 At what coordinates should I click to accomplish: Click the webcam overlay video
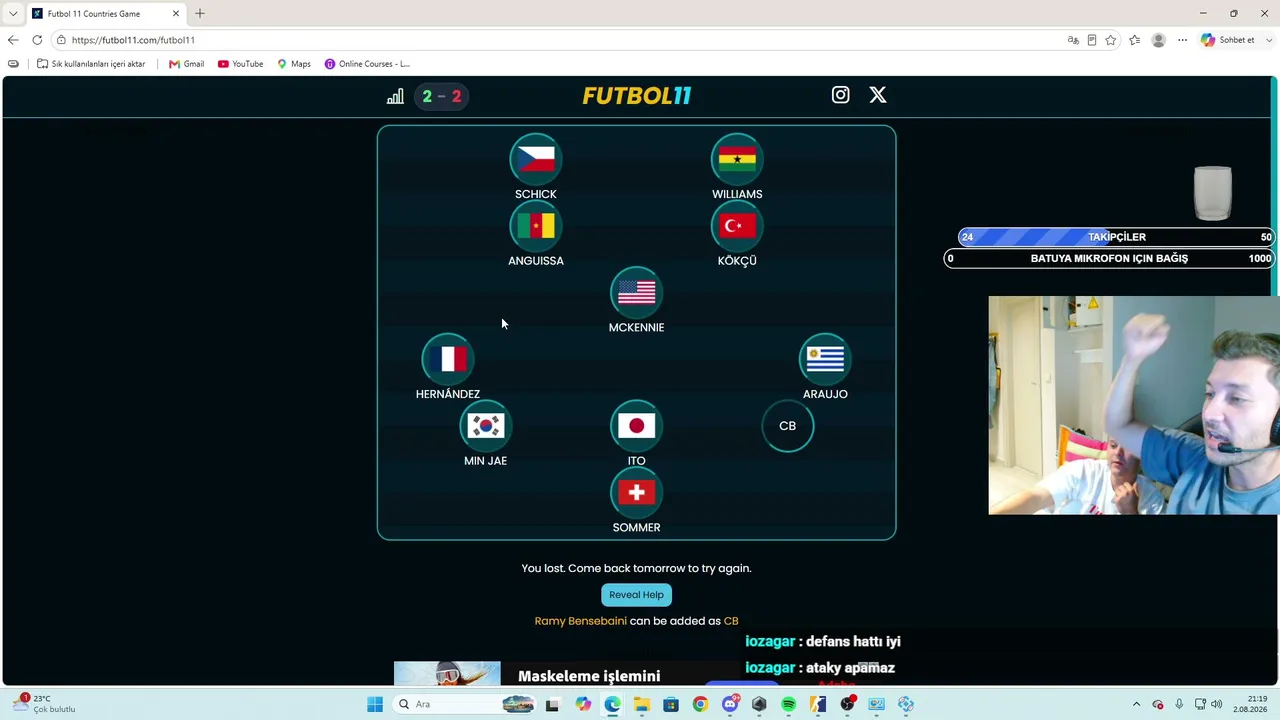1134,405
